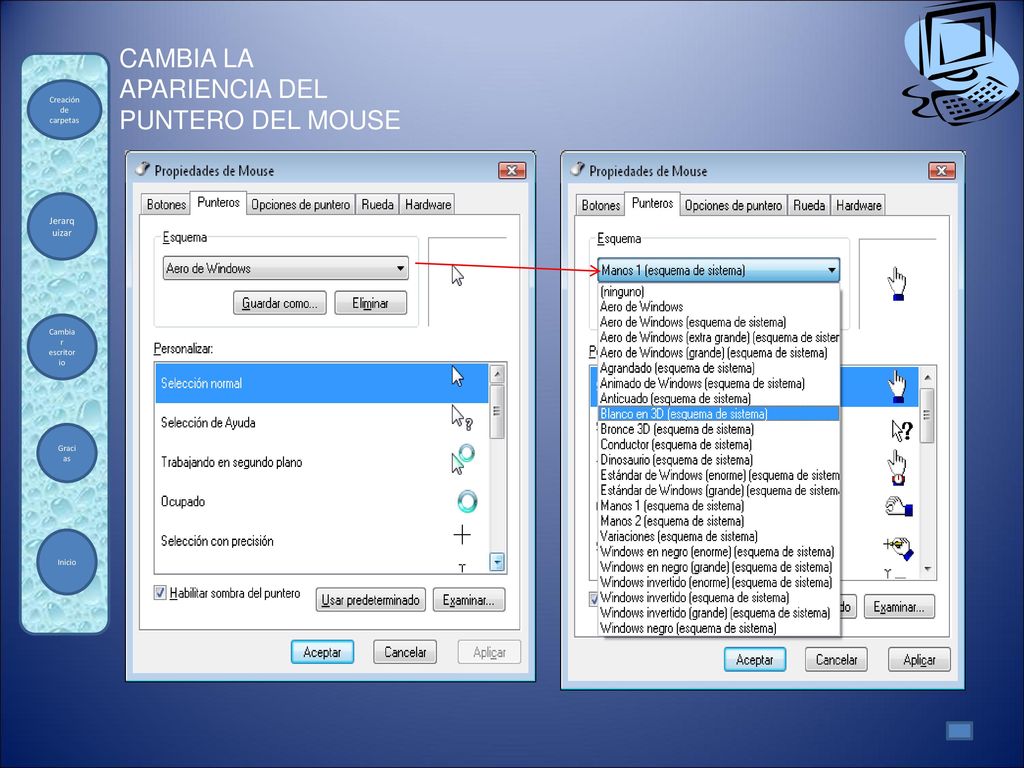
Task: Toggle Habilitar sombra del puntero checkbox
Action: [160, 592]
